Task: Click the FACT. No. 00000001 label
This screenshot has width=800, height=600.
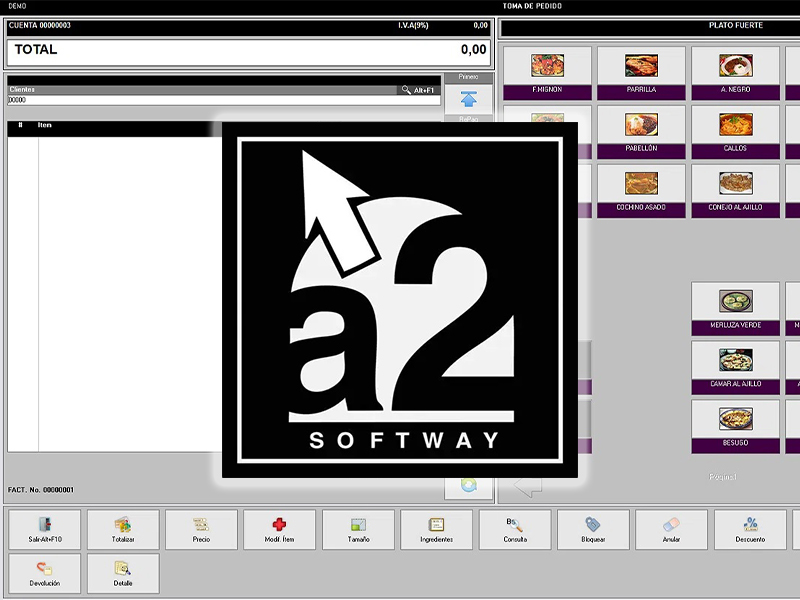Action: point(41,490)
